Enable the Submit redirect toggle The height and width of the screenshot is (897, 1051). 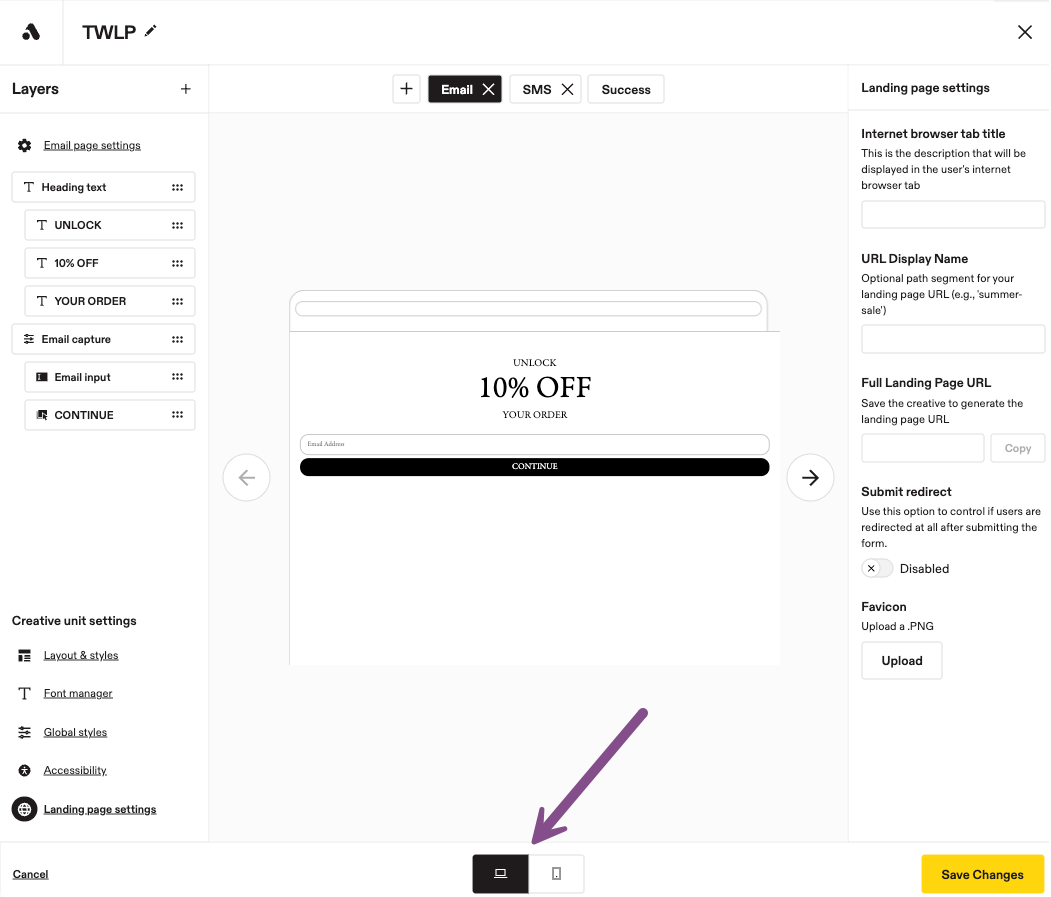(877, 569)
